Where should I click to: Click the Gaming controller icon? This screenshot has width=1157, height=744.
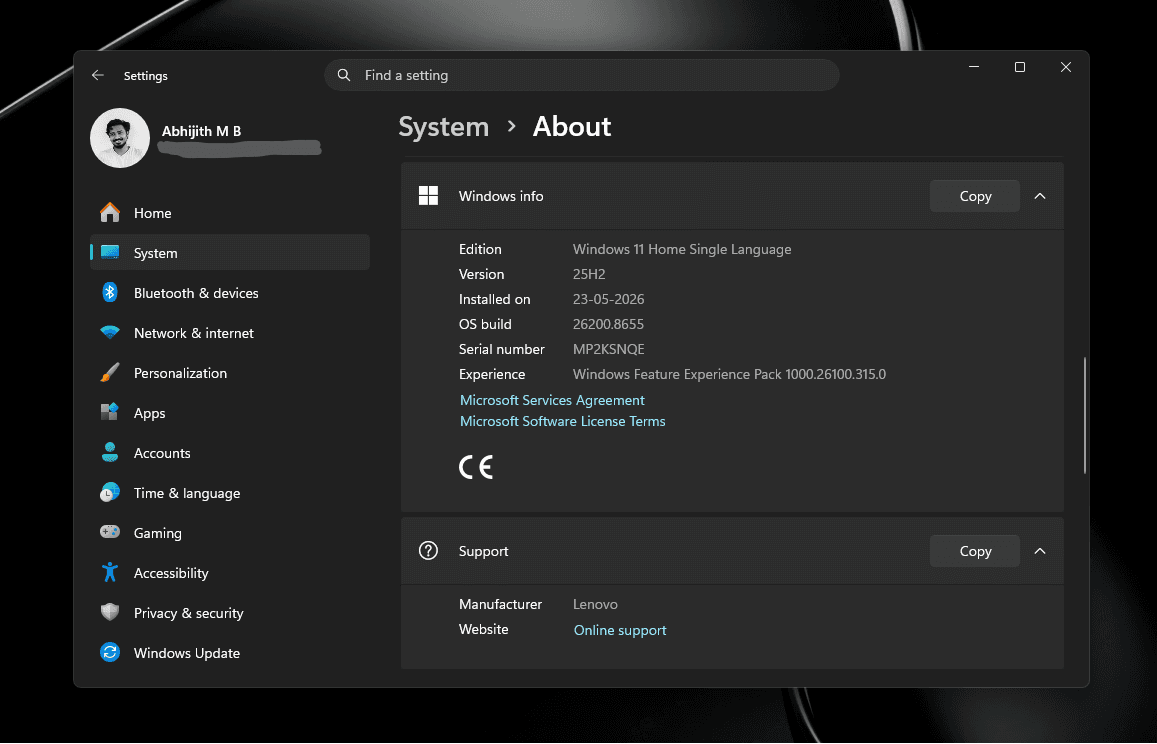pos(110,531)
